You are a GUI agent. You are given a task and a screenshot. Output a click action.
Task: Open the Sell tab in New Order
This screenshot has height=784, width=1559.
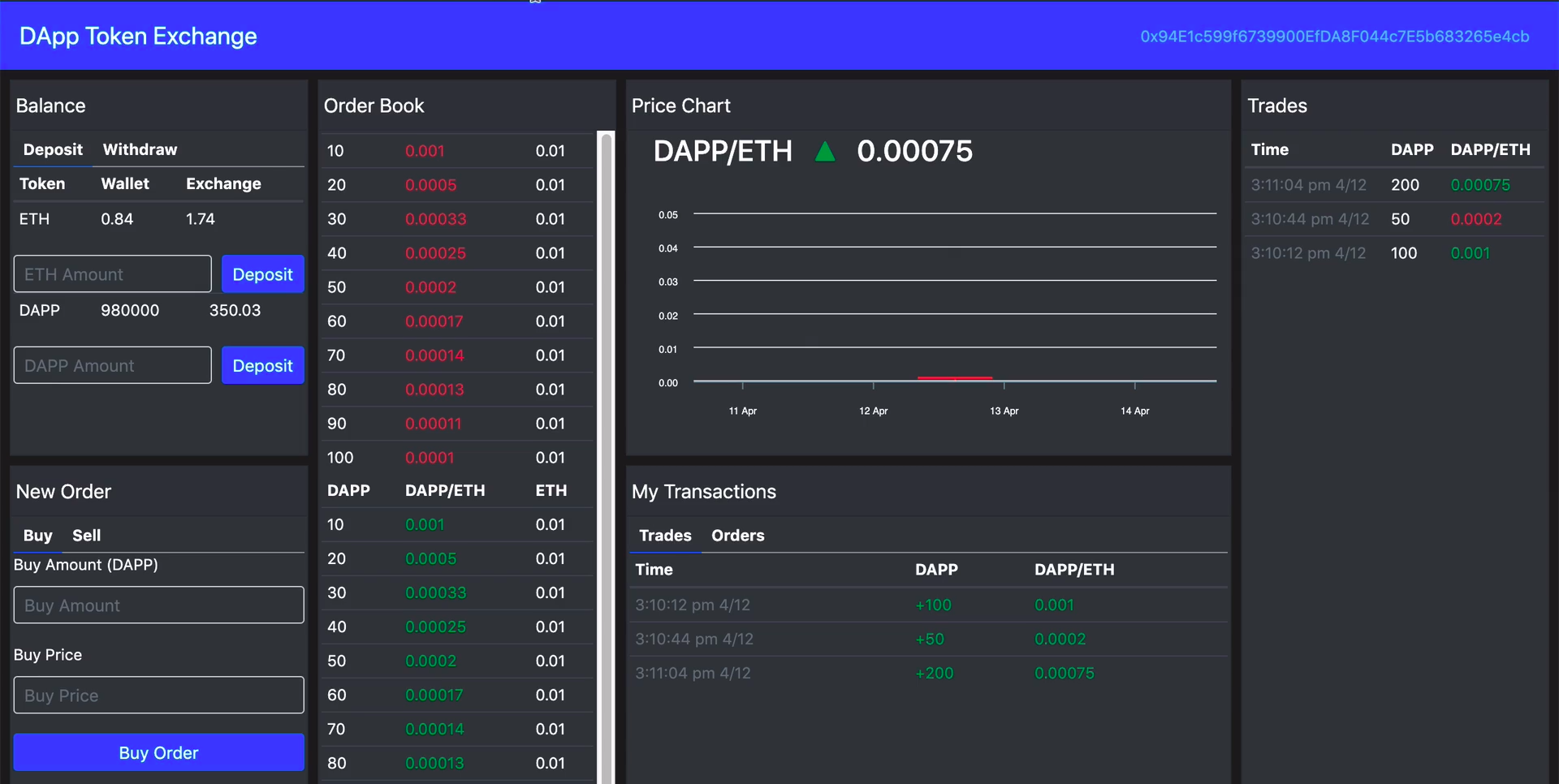[86, 536]
